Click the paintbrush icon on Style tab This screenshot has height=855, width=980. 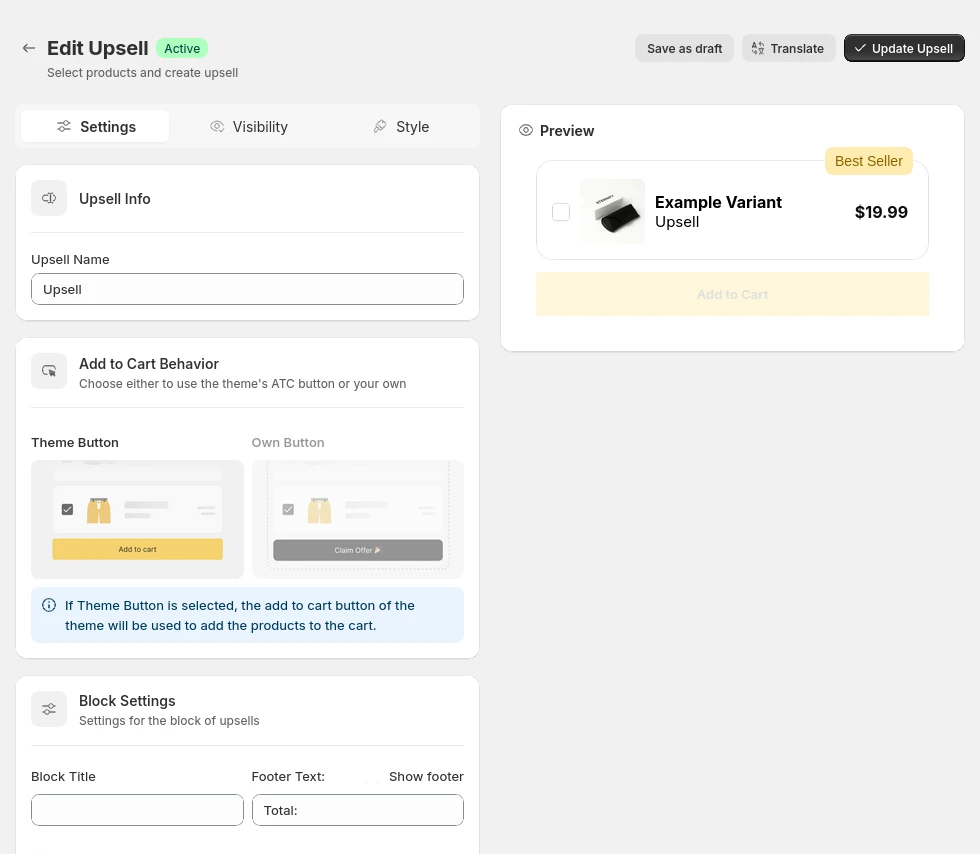pyautogui.click(x=380, y=126)
